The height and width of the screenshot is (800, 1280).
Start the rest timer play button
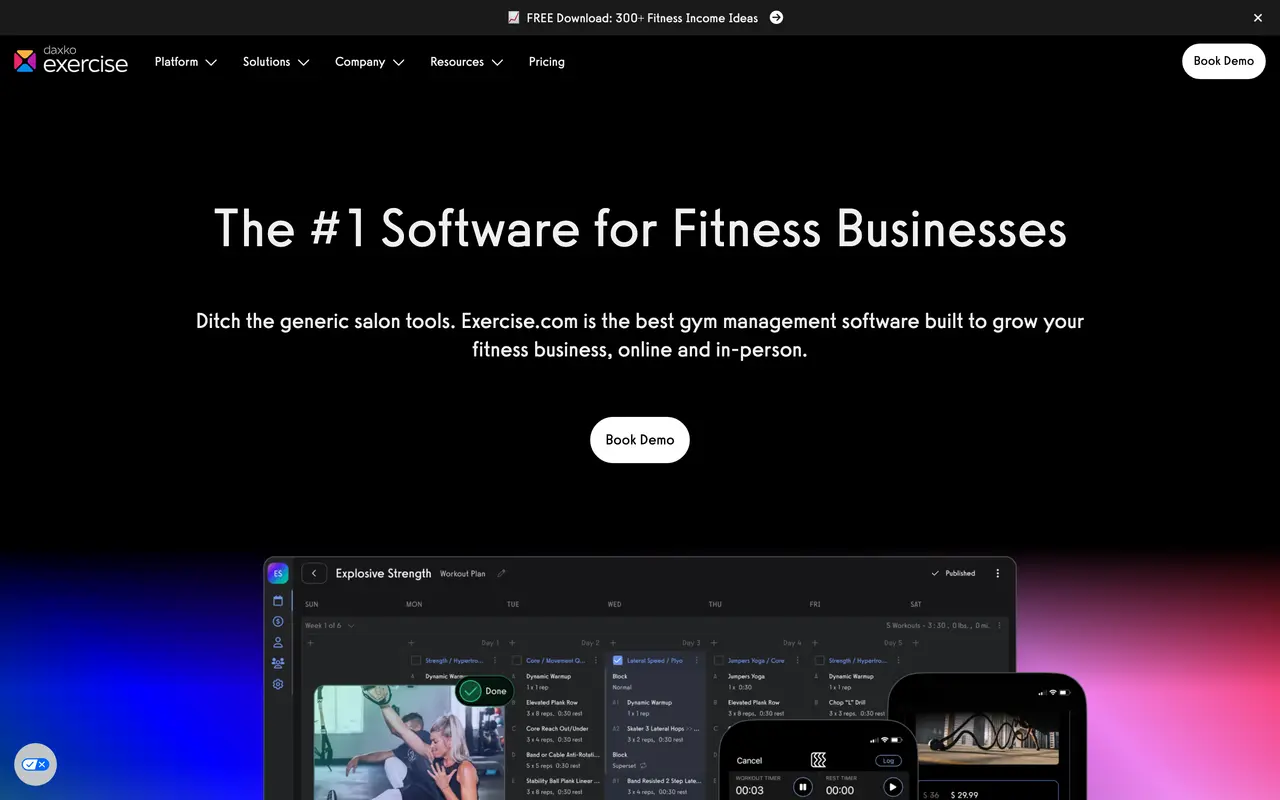(893, 787)
